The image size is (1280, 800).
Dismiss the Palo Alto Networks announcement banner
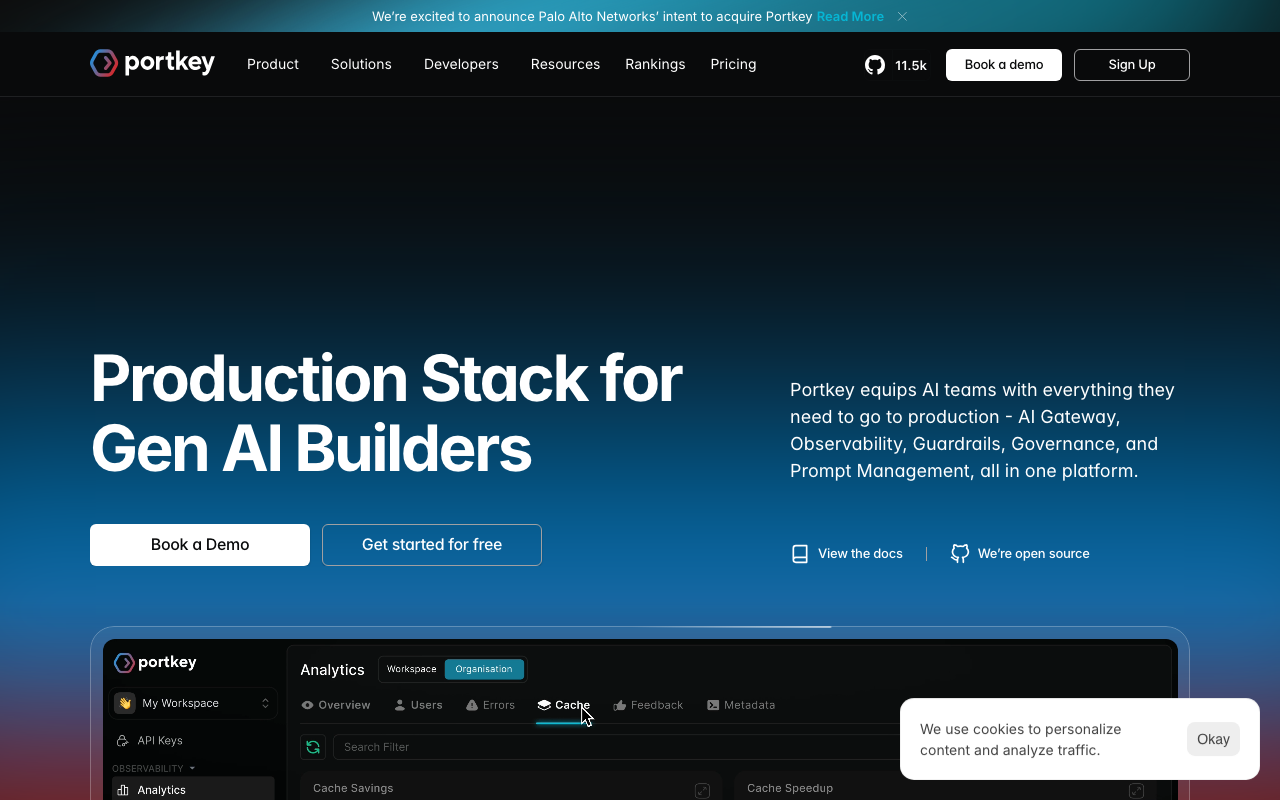pos(902,16)
